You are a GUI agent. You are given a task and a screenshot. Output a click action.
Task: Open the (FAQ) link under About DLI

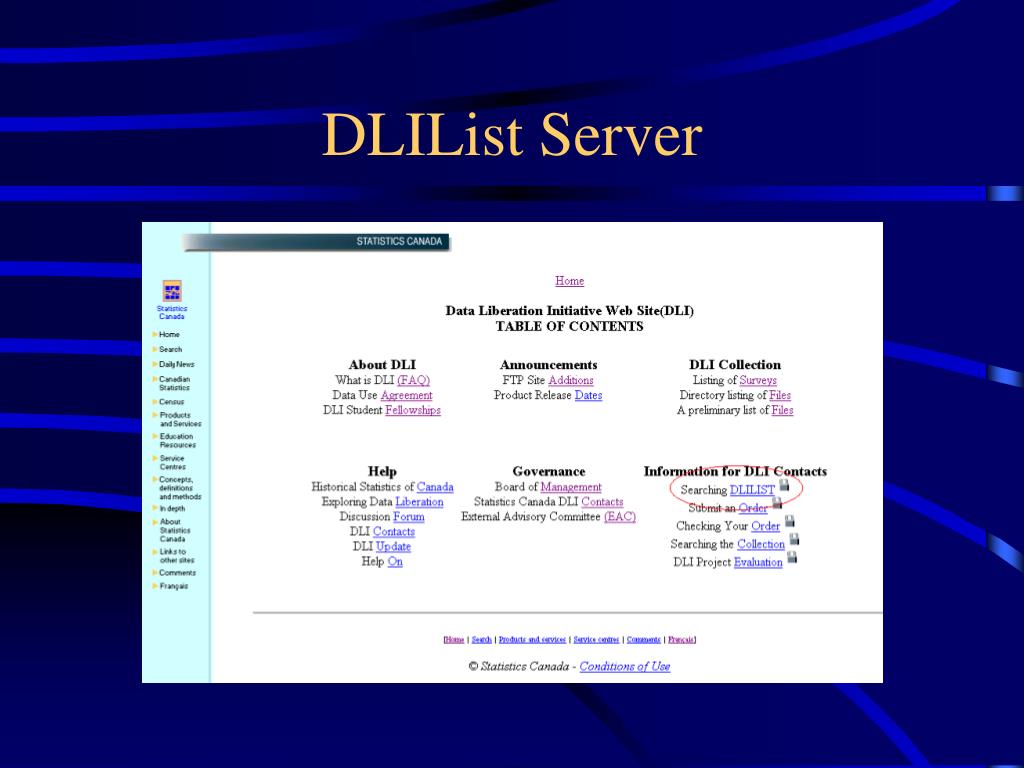[413, 380]
